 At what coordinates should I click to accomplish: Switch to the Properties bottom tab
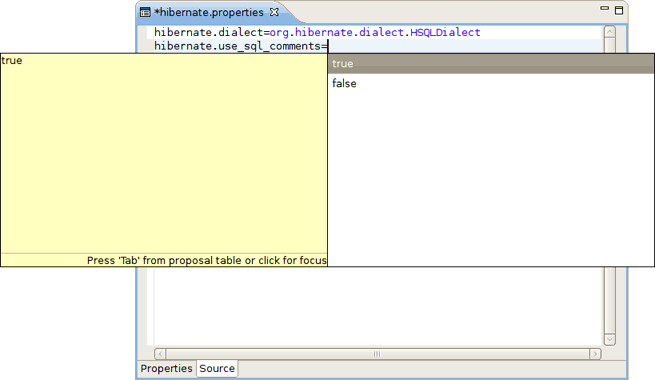pyautogui.click(x=166, y=369)
